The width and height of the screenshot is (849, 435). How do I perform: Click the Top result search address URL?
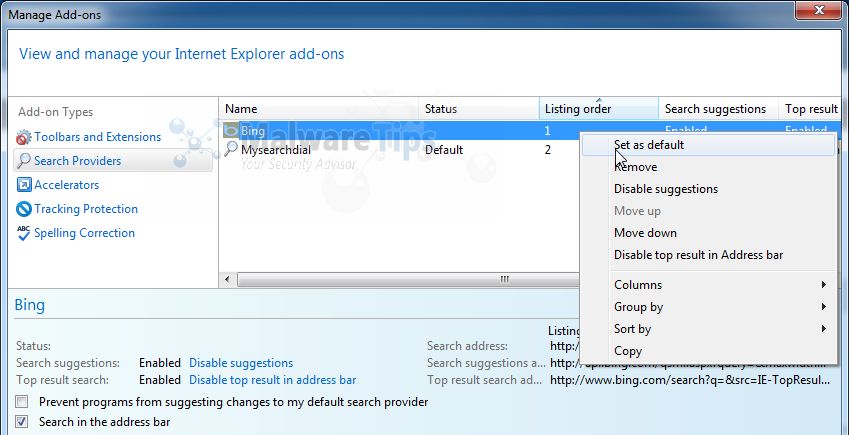pyautogui.click(x=690, y=380)
